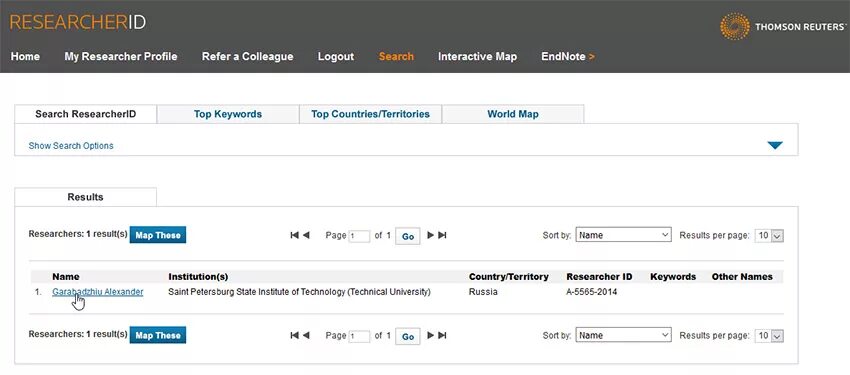This screenshot has width=850, height=375.
Task: Open Refer a Colleague page
Action: [248, 56]
